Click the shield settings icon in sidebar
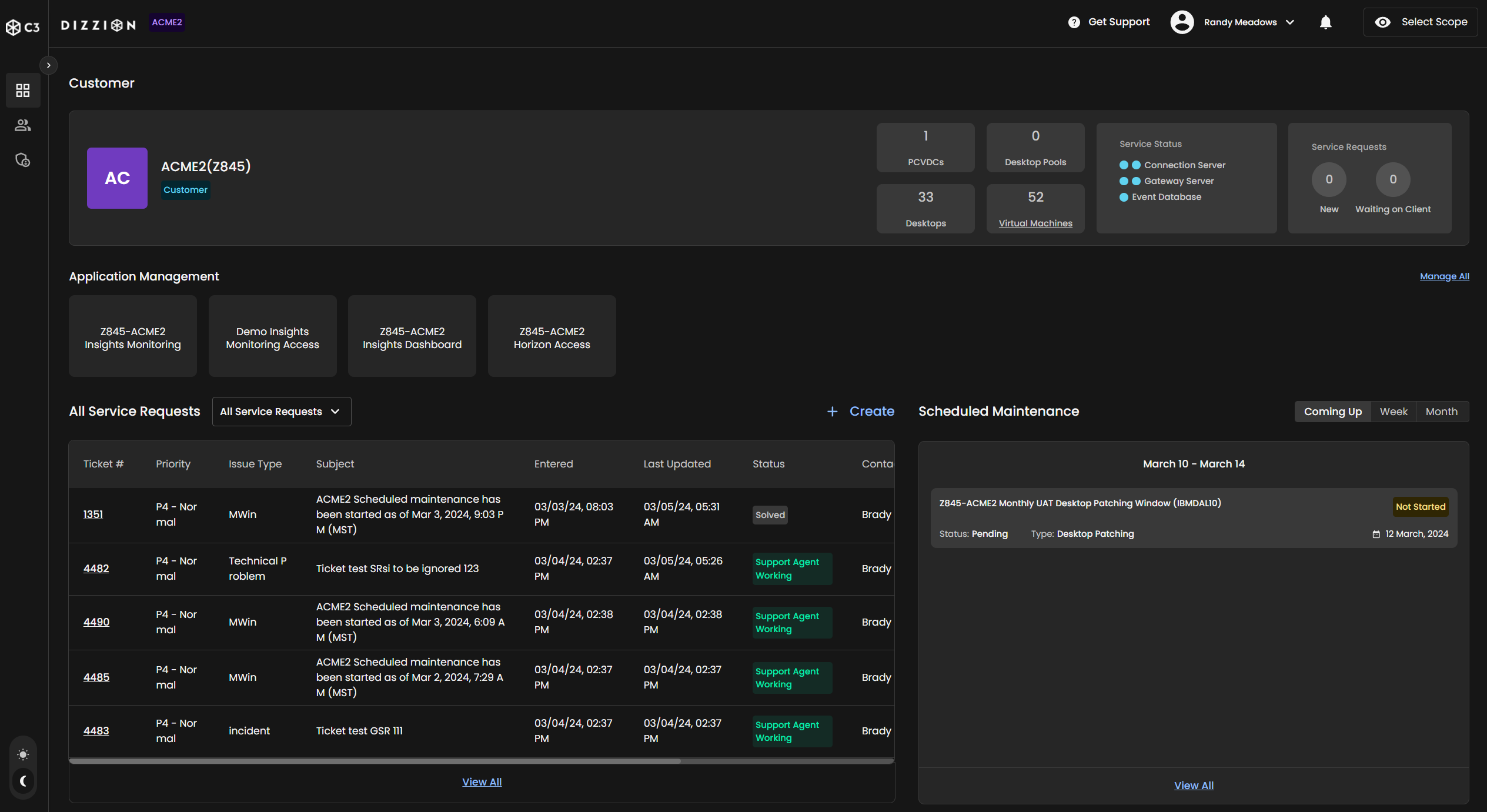This screenshot has width=1487, height=812. pyautogui.click(x=22, y=160)
